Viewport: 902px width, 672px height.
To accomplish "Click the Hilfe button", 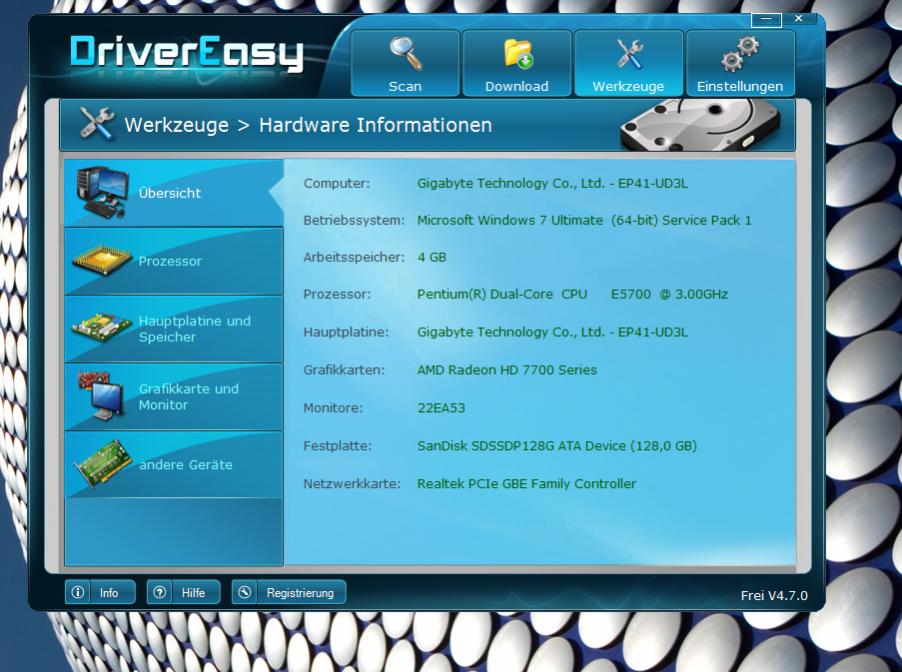I will (x=184, y=592).
